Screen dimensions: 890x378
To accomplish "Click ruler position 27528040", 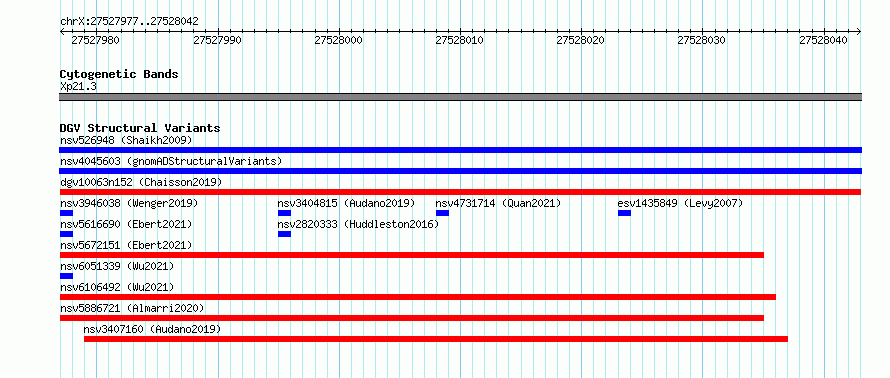I will click(824, 40).
